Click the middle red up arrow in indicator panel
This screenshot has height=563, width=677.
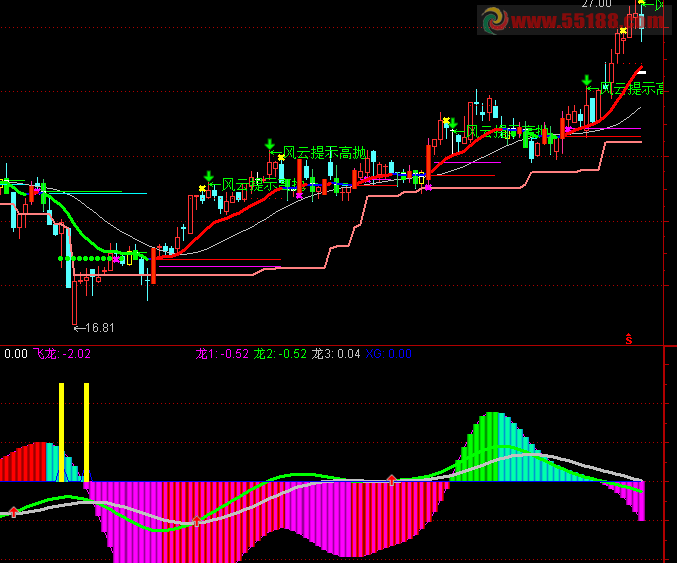point(196,521)
